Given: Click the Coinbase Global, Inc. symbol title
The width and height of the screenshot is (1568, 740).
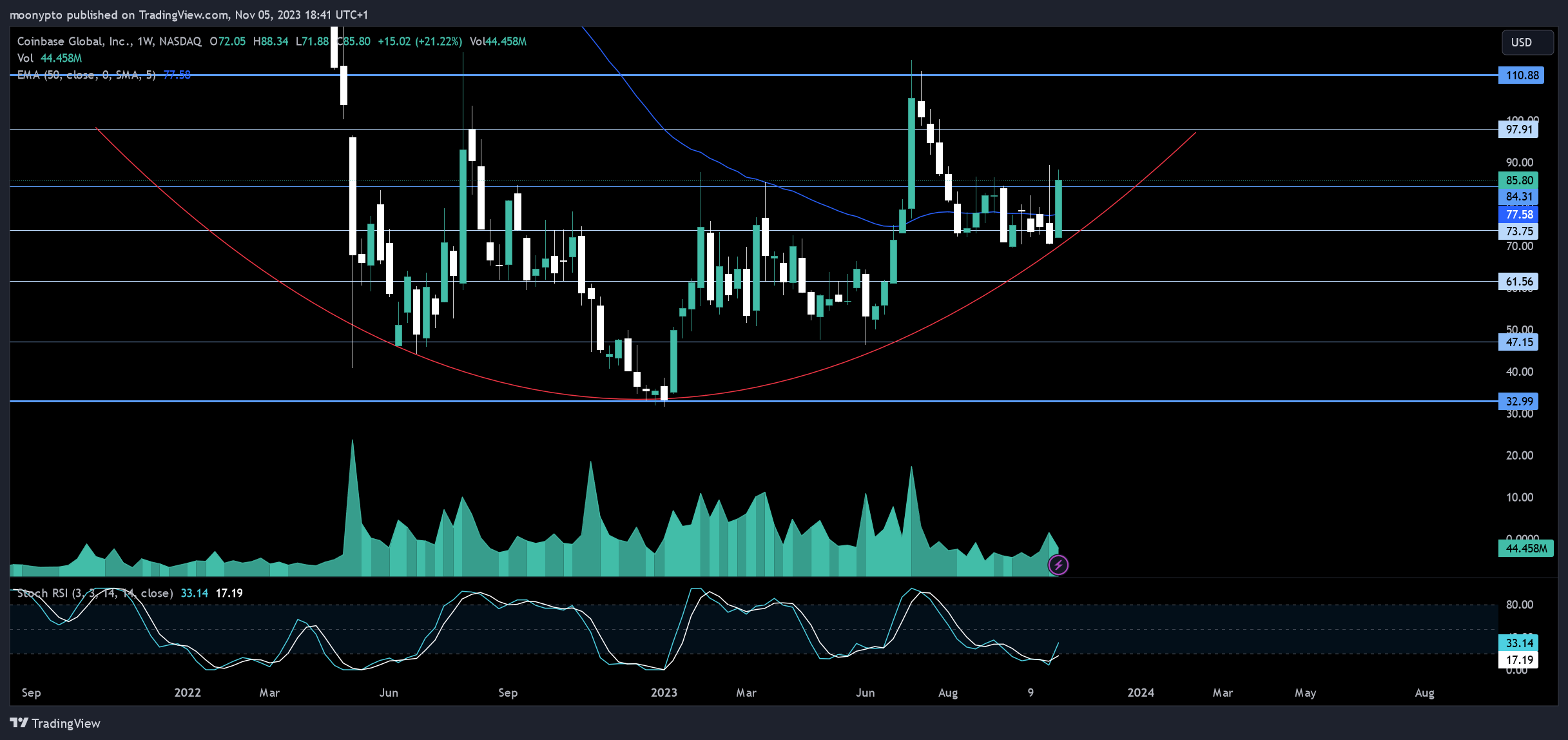Looking at the screenshot, I should coord(75,41).
